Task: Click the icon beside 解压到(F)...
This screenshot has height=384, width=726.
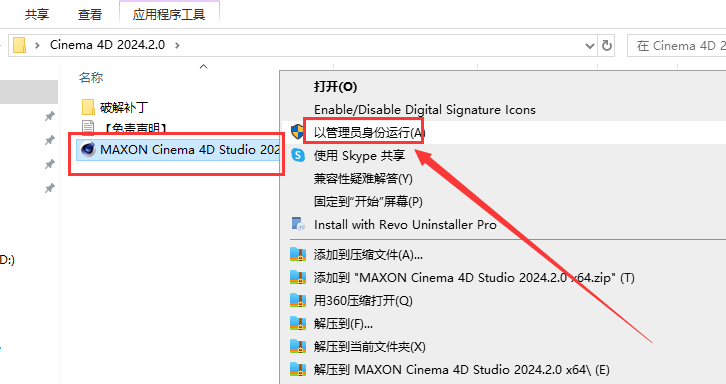Action: (x=298, y=323)
